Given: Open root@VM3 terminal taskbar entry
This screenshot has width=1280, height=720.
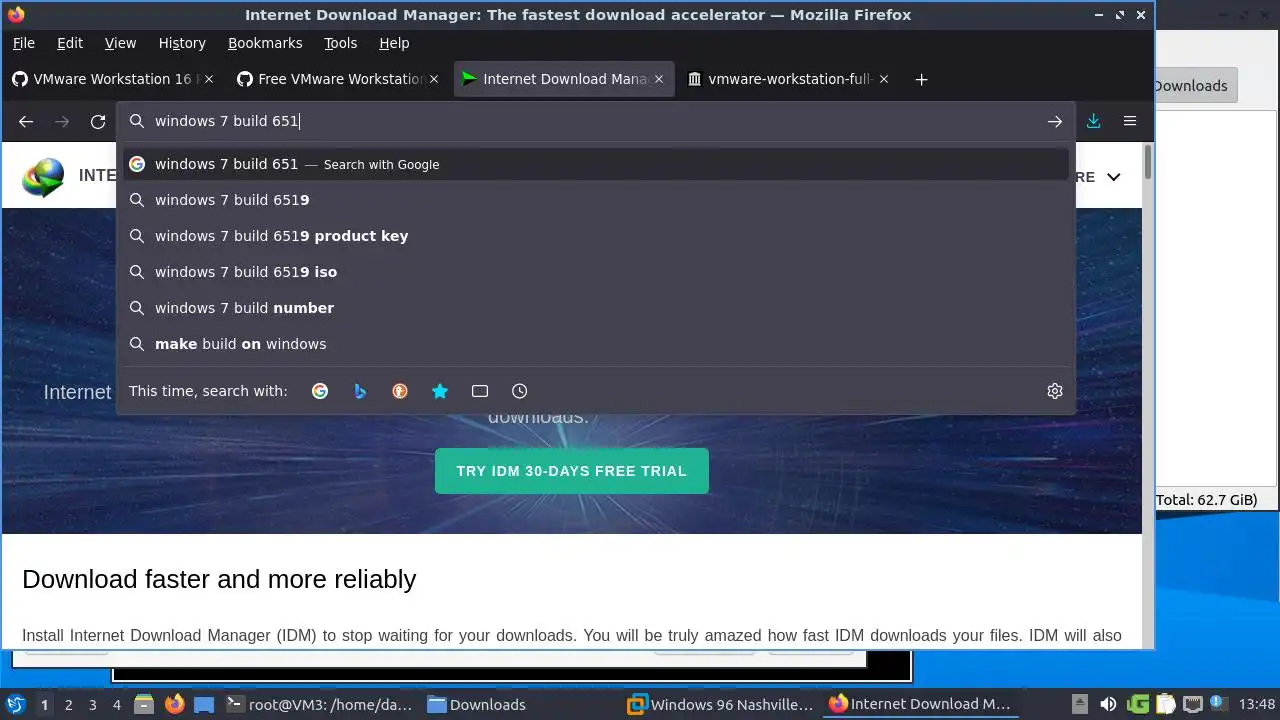Looking at the screenshot, I should (x=319, y=704).
